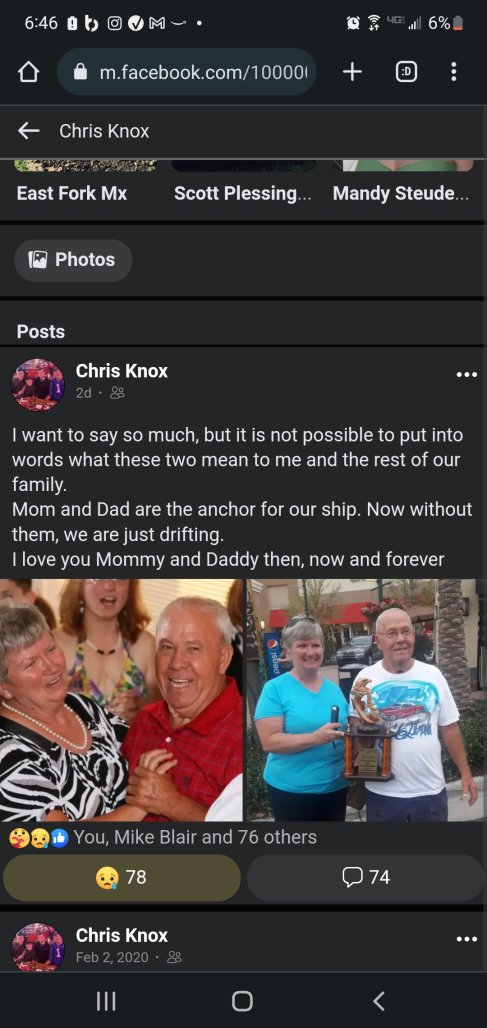Screen dimensions: 487x1028
Task: Toggle the sad reaction button showing 78
Action: coord(122,877)
